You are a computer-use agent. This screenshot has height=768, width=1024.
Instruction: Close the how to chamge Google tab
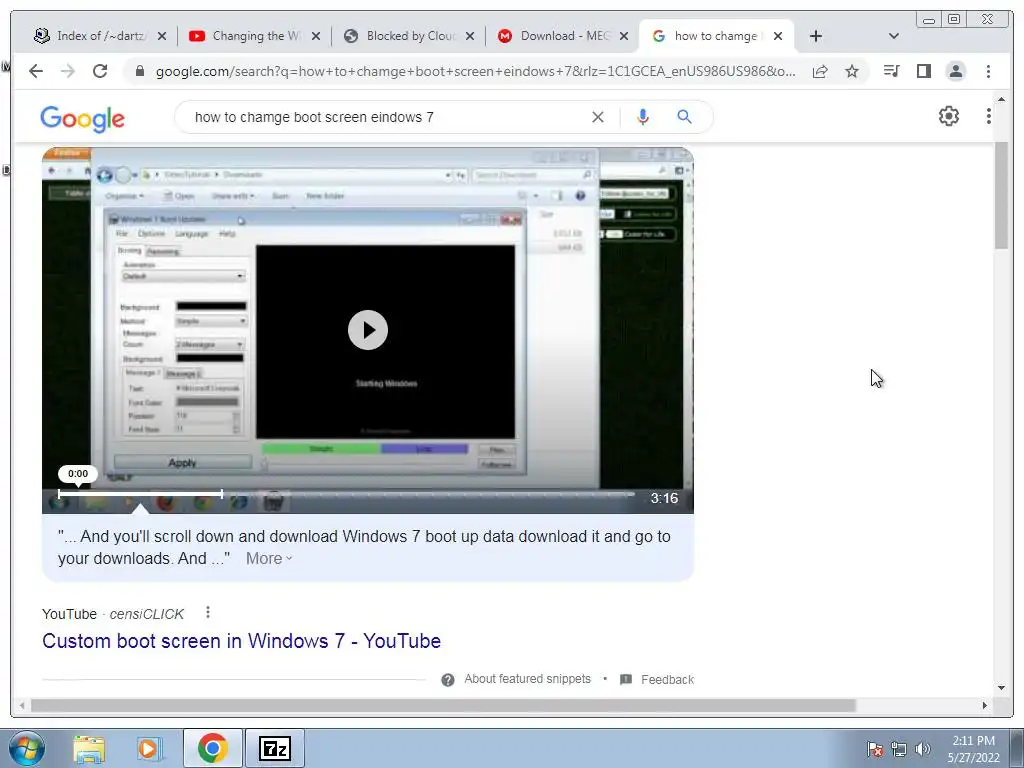[x=778, y=36]
